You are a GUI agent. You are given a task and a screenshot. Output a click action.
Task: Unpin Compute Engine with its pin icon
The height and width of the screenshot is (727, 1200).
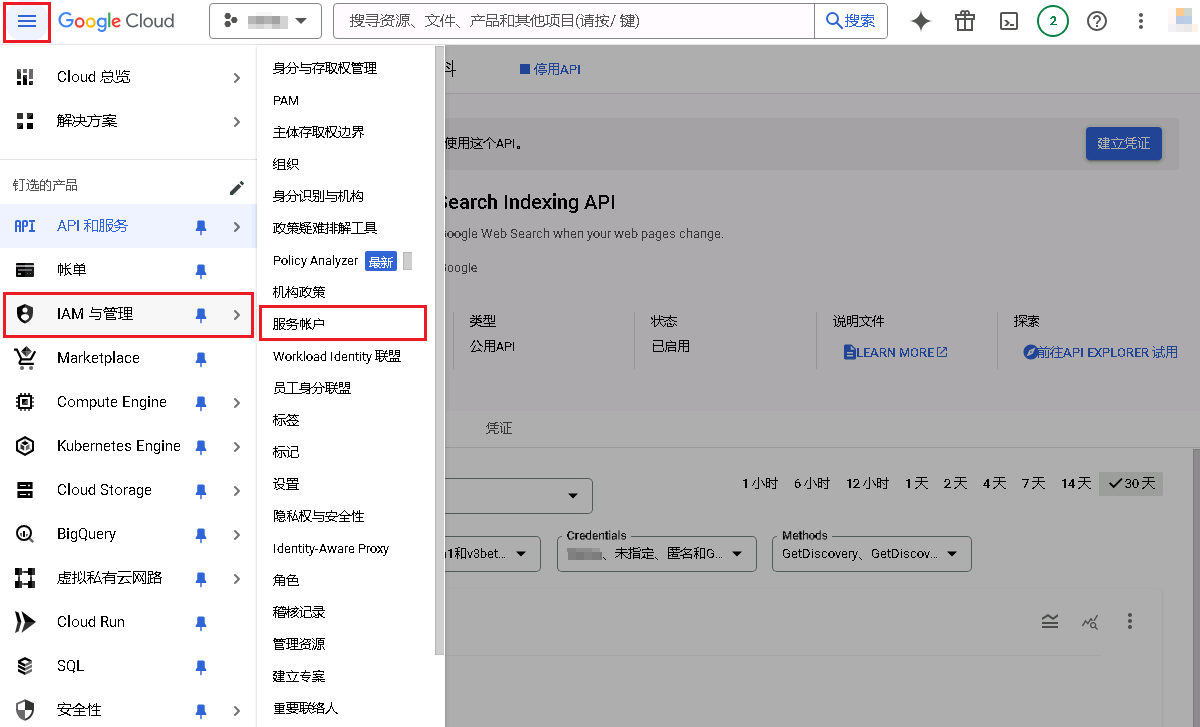click(201, 403)
